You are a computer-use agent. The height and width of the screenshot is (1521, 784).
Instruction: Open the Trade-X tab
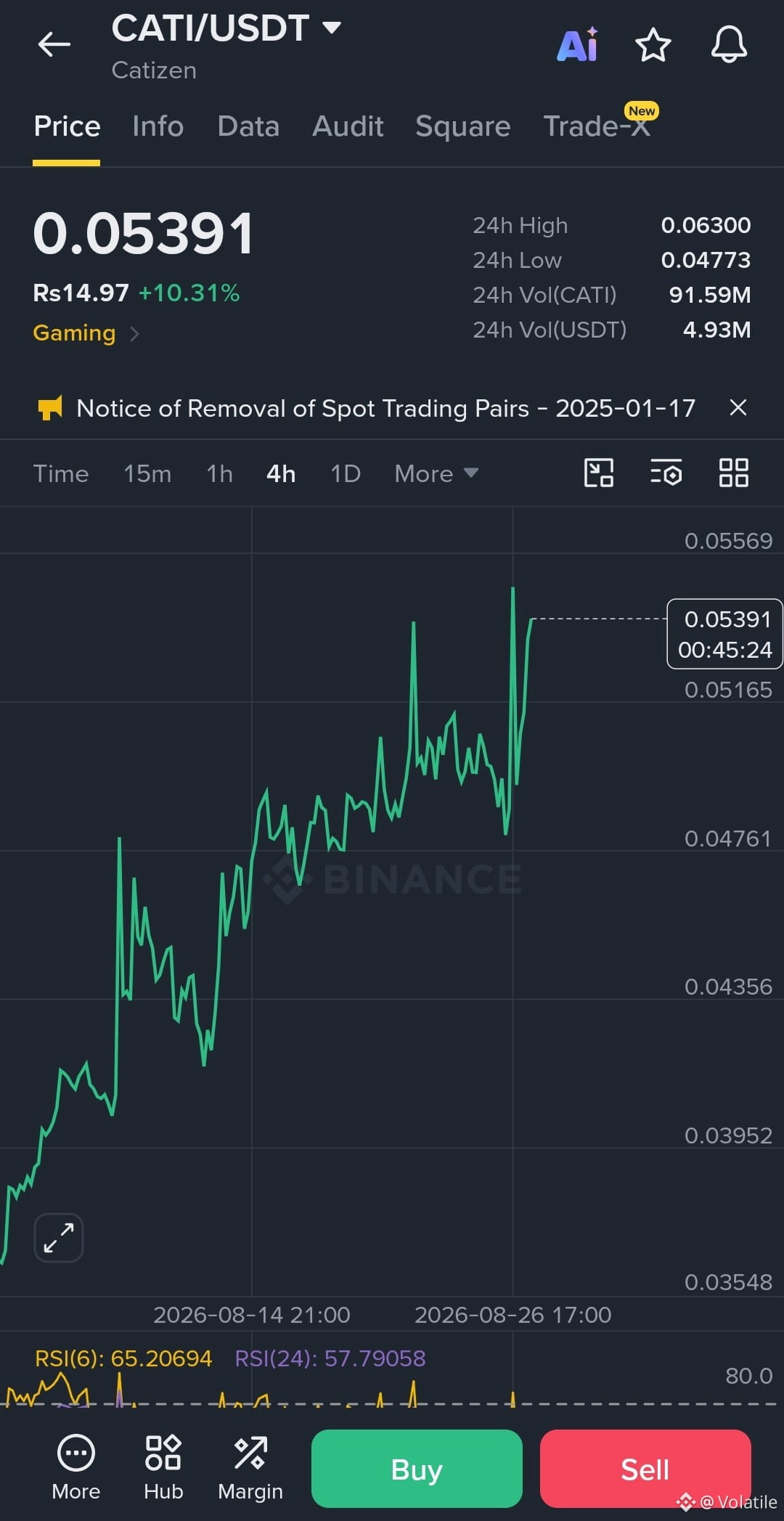(597, 126)
